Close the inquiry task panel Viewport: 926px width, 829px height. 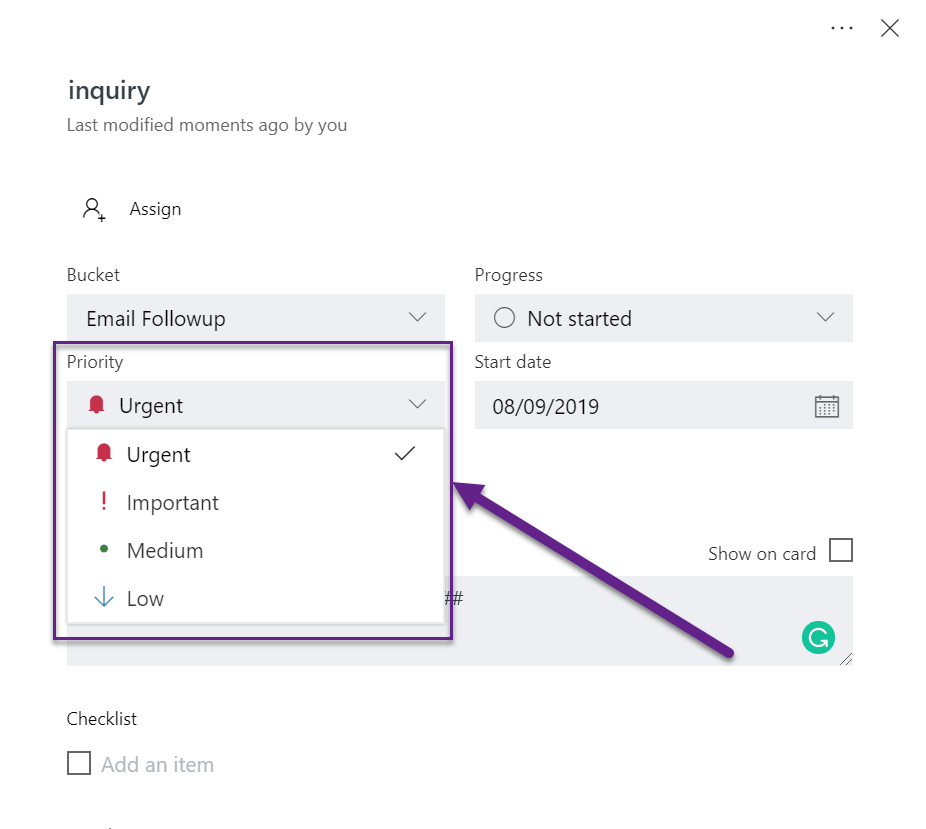(x=889, y=28)
